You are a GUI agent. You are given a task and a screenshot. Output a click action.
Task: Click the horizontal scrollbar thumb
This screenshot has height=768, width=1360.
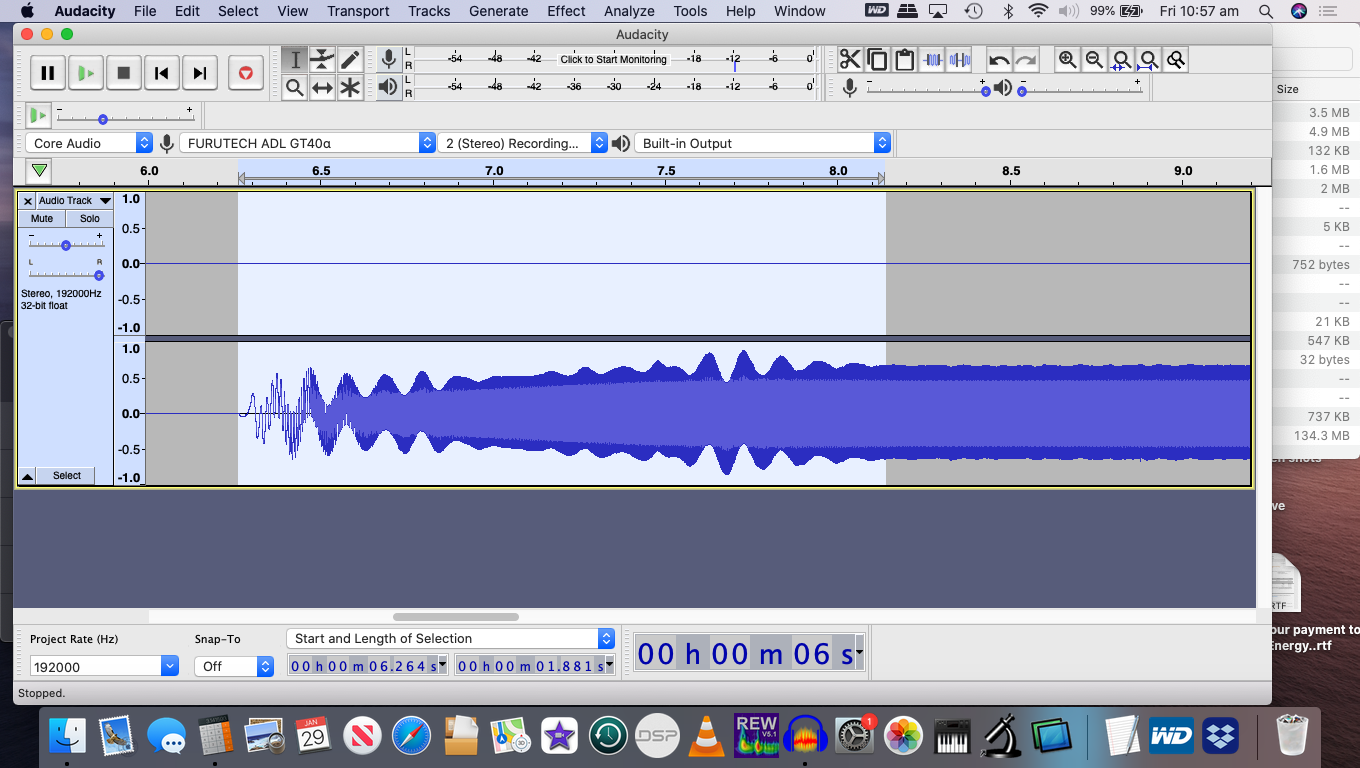pos(456,617)
